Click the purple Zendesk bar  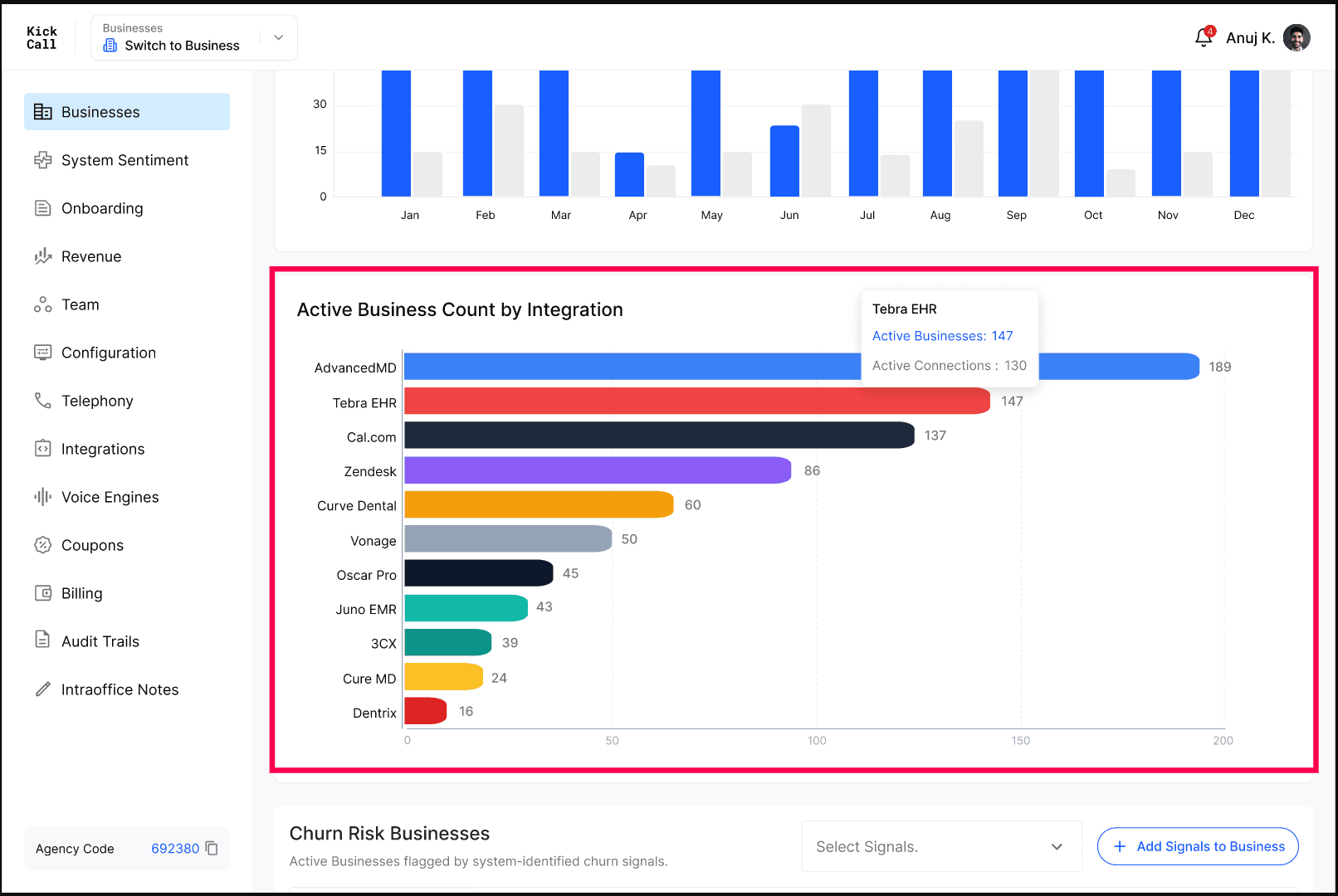tap(598, 470)
